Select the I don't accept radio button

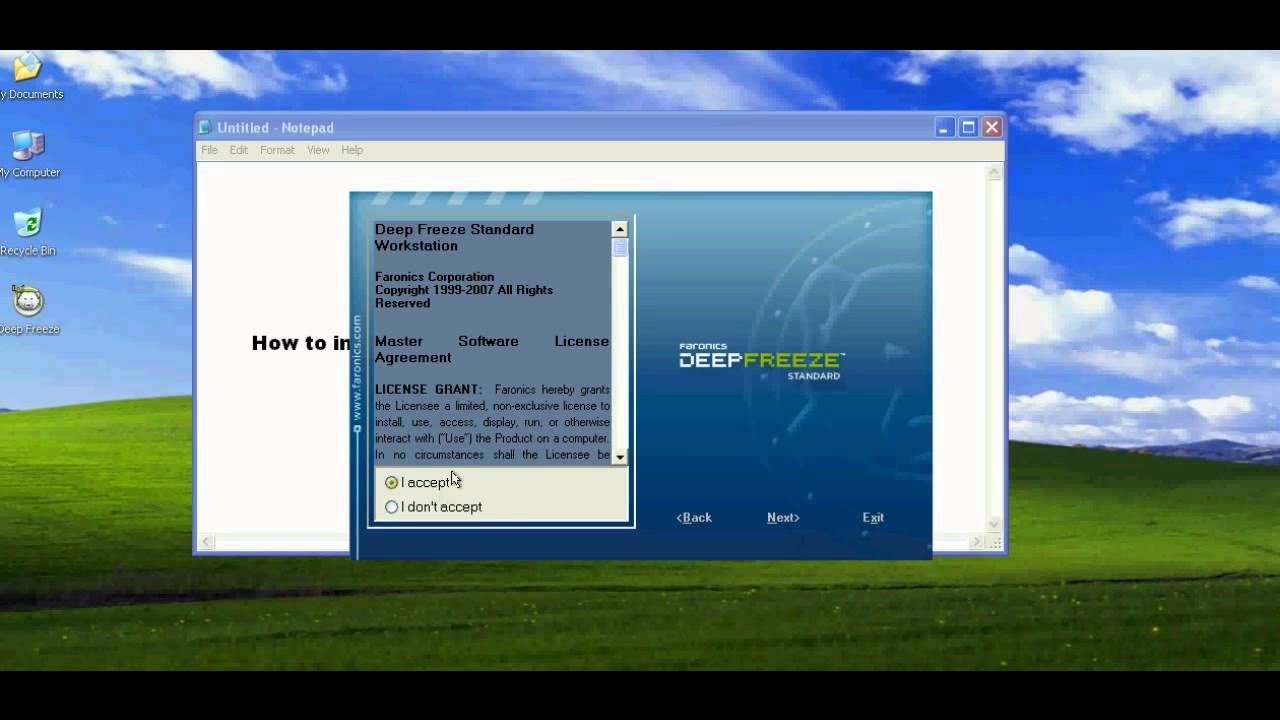pyautogui.click(x=392, y=507)
